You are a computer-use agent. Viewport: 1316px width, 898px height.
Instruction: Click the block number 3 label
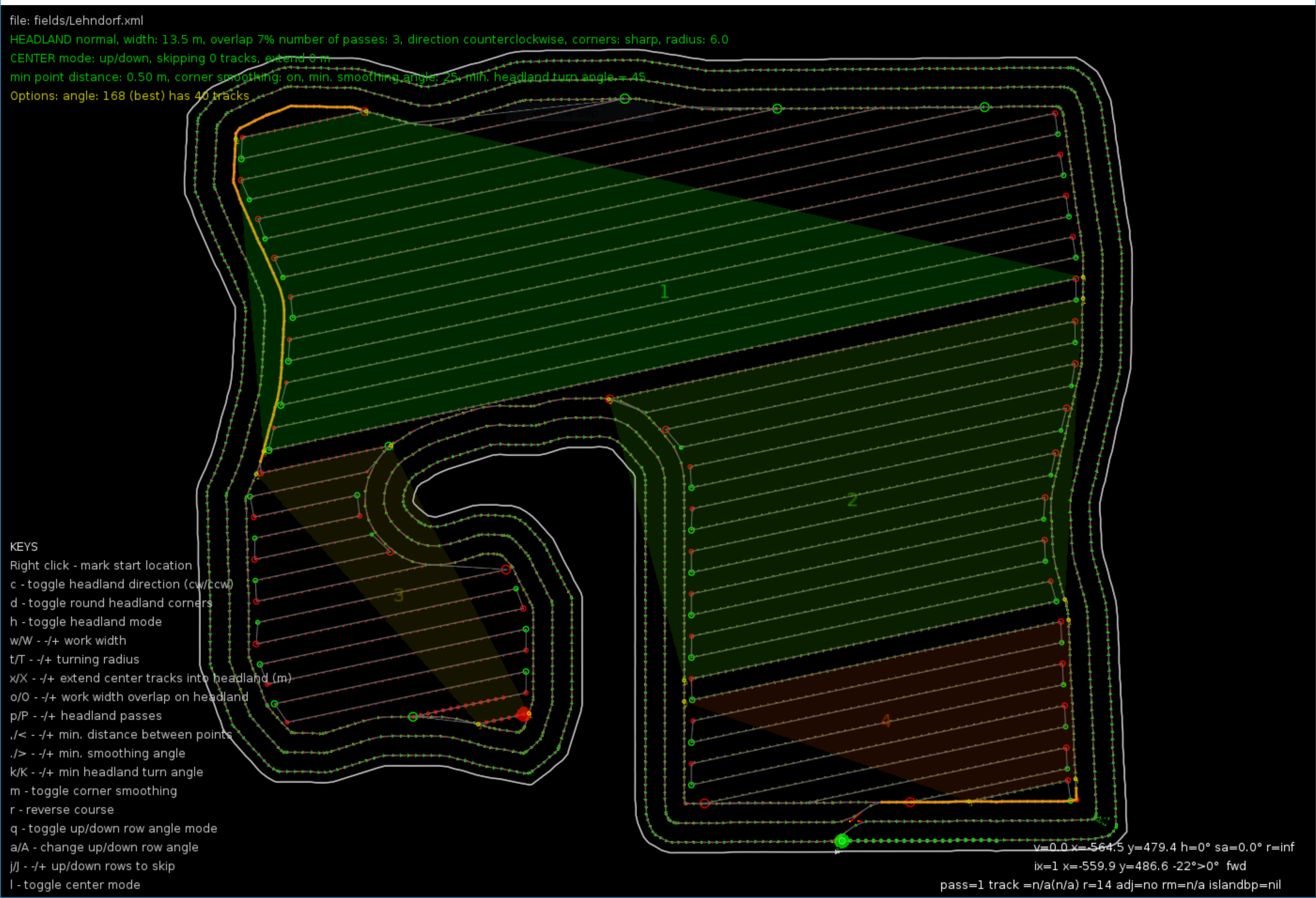[x=398, y=596]
